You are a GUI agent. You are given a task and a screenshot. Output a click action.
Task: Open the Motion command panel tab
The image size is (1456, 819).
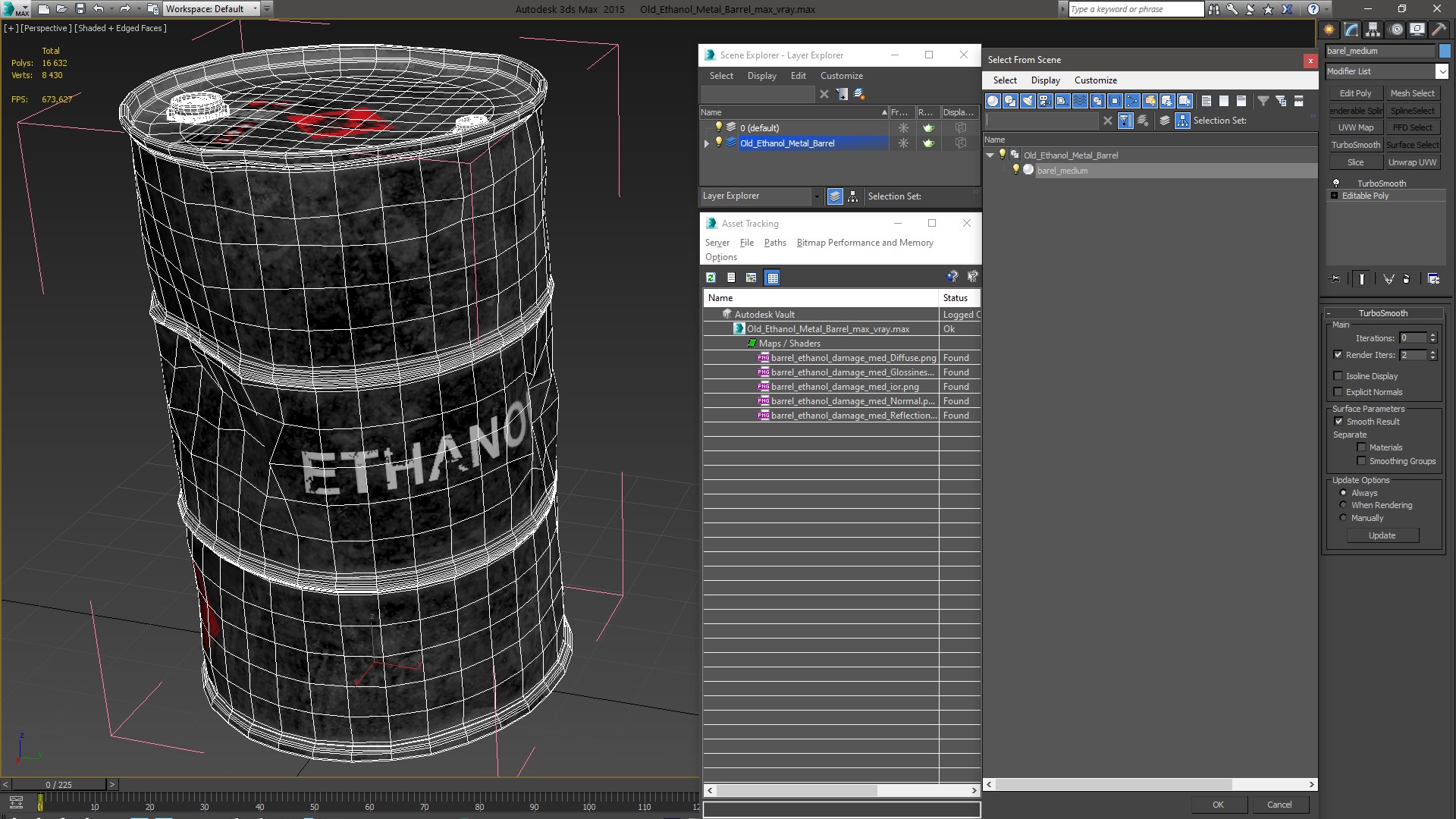[x=1395, y=30]
